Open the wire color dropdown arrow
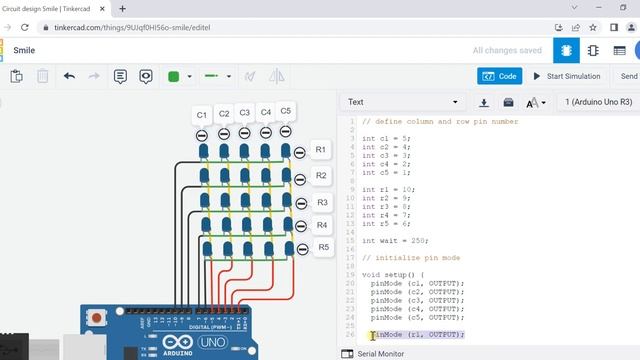Viewport: 640px width, 360px height. click(189, 76)
